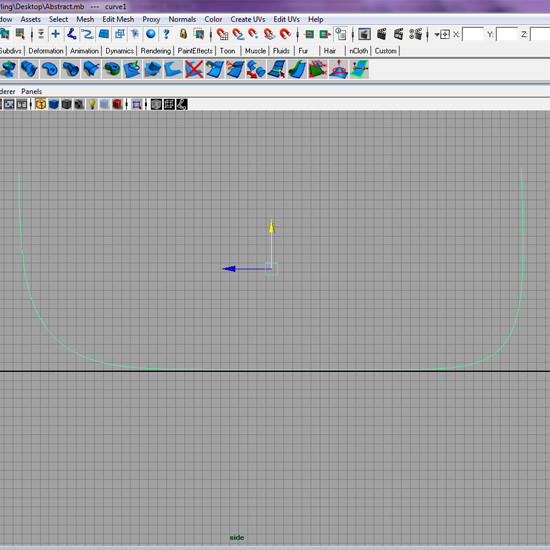Open the Normals menu

tap(182, 19)
